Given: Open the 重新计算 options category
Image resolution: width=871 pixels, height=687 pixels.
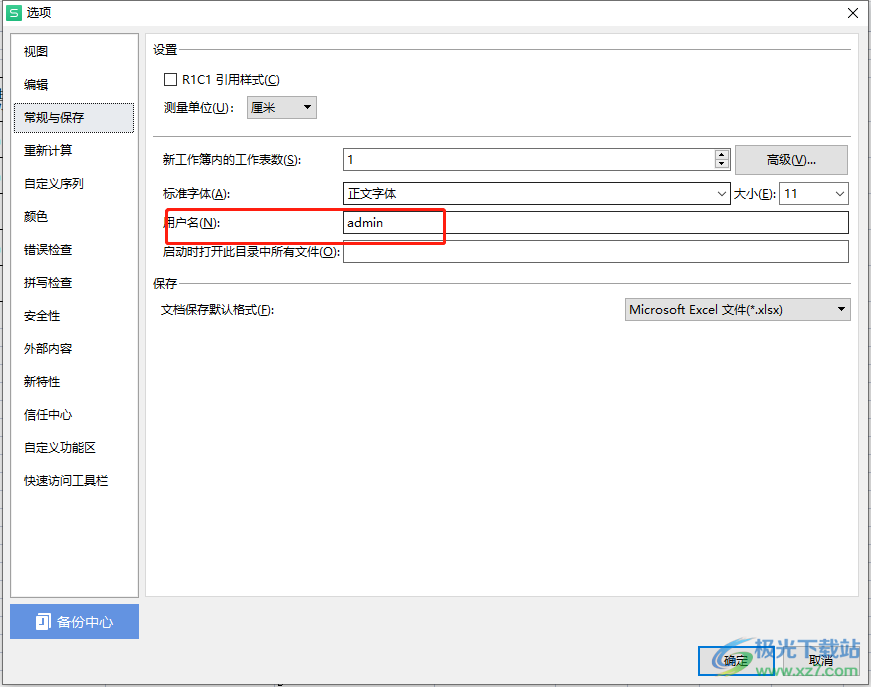Looking at the screenshot, I should click(74, 151).
